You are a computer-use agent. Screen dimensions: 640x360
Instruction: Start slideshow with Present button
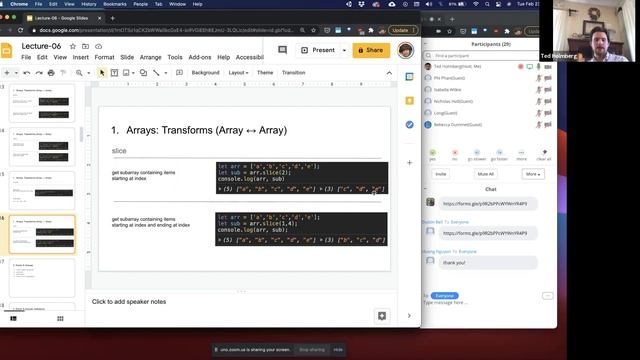tap(318, 50)
